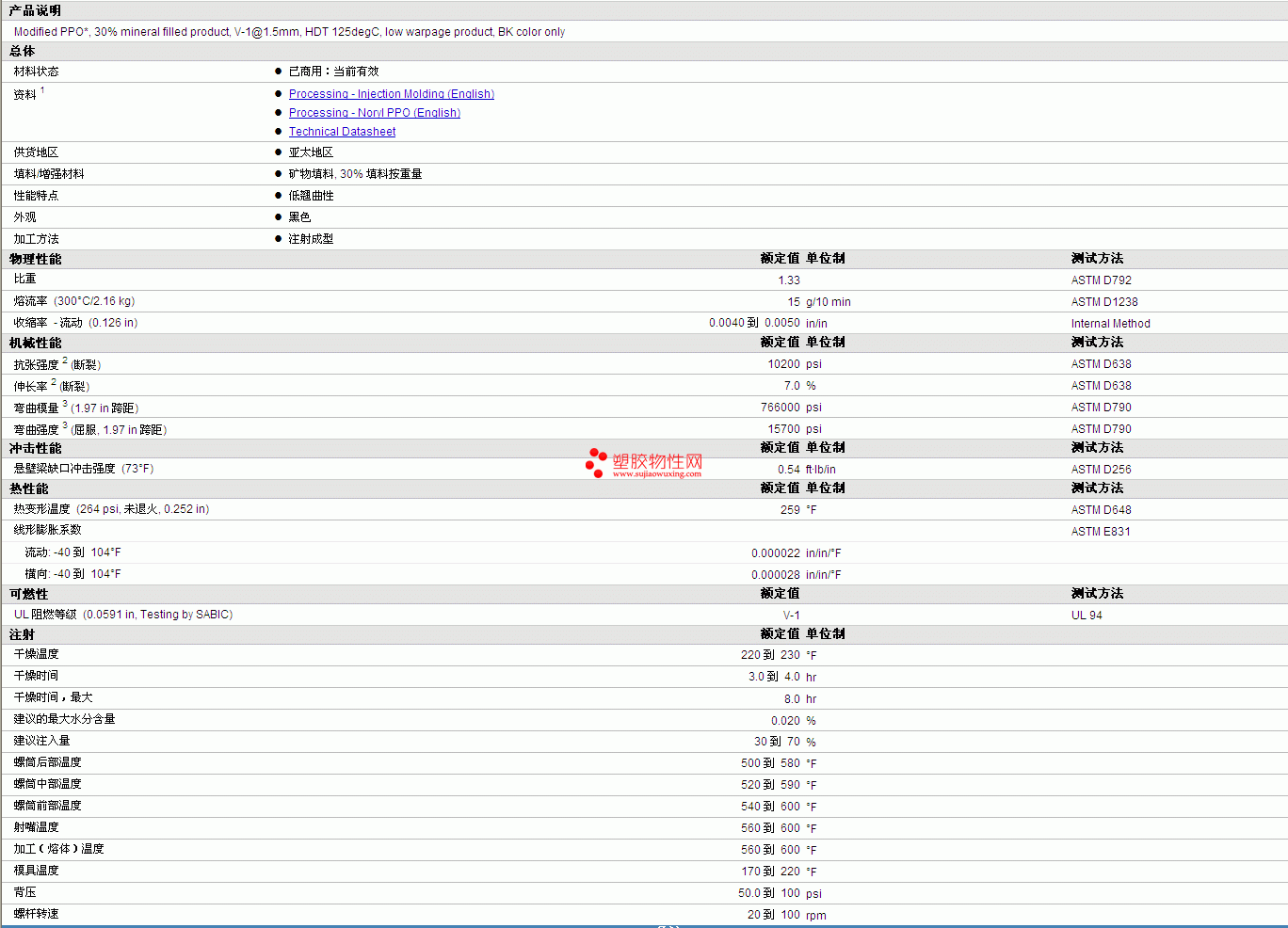Select flexural strength value 15700
This screenshot has height=928, width=1288.
[784, 429]
